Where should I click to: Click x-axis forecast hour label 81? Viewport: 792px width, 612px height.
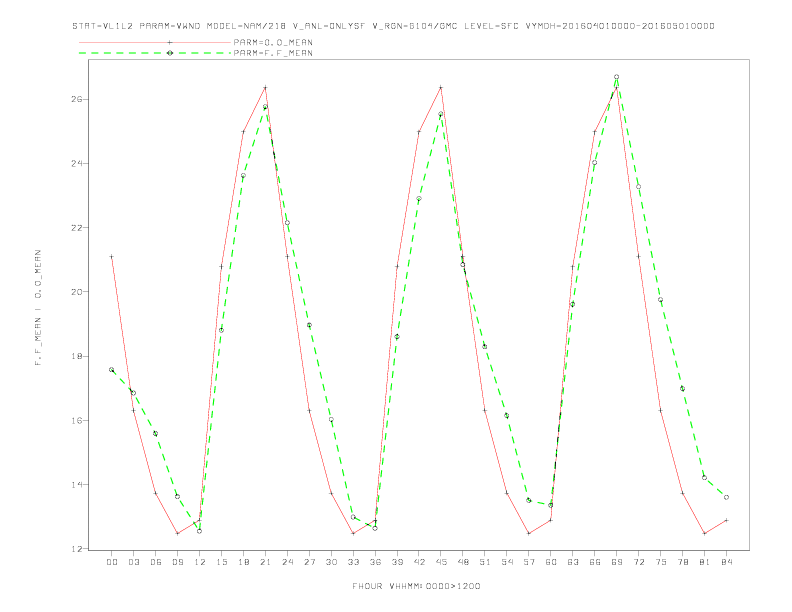(705, 562)
